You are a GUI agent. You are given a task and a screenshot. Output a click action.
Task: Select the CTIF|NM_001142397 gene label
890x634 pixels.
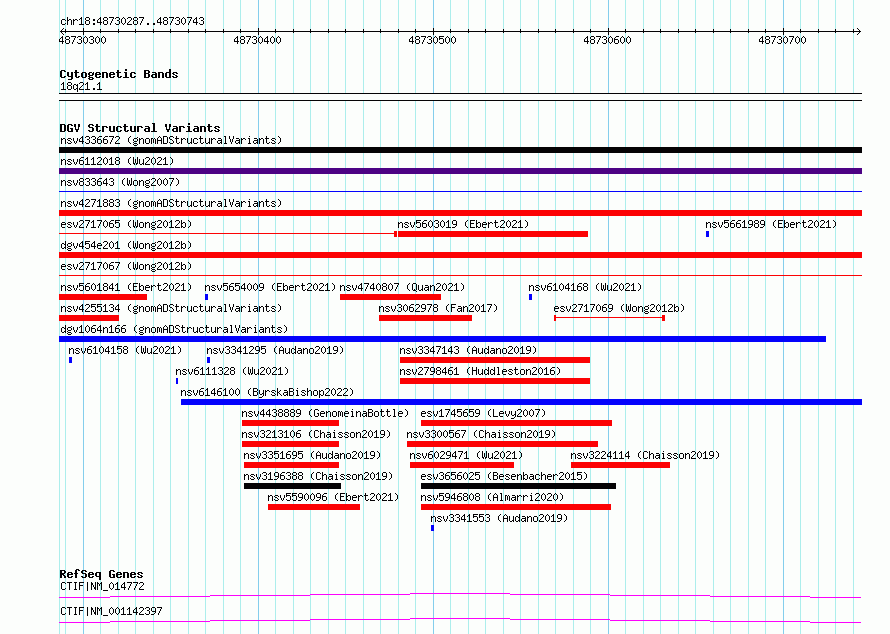tap(111, 611)
